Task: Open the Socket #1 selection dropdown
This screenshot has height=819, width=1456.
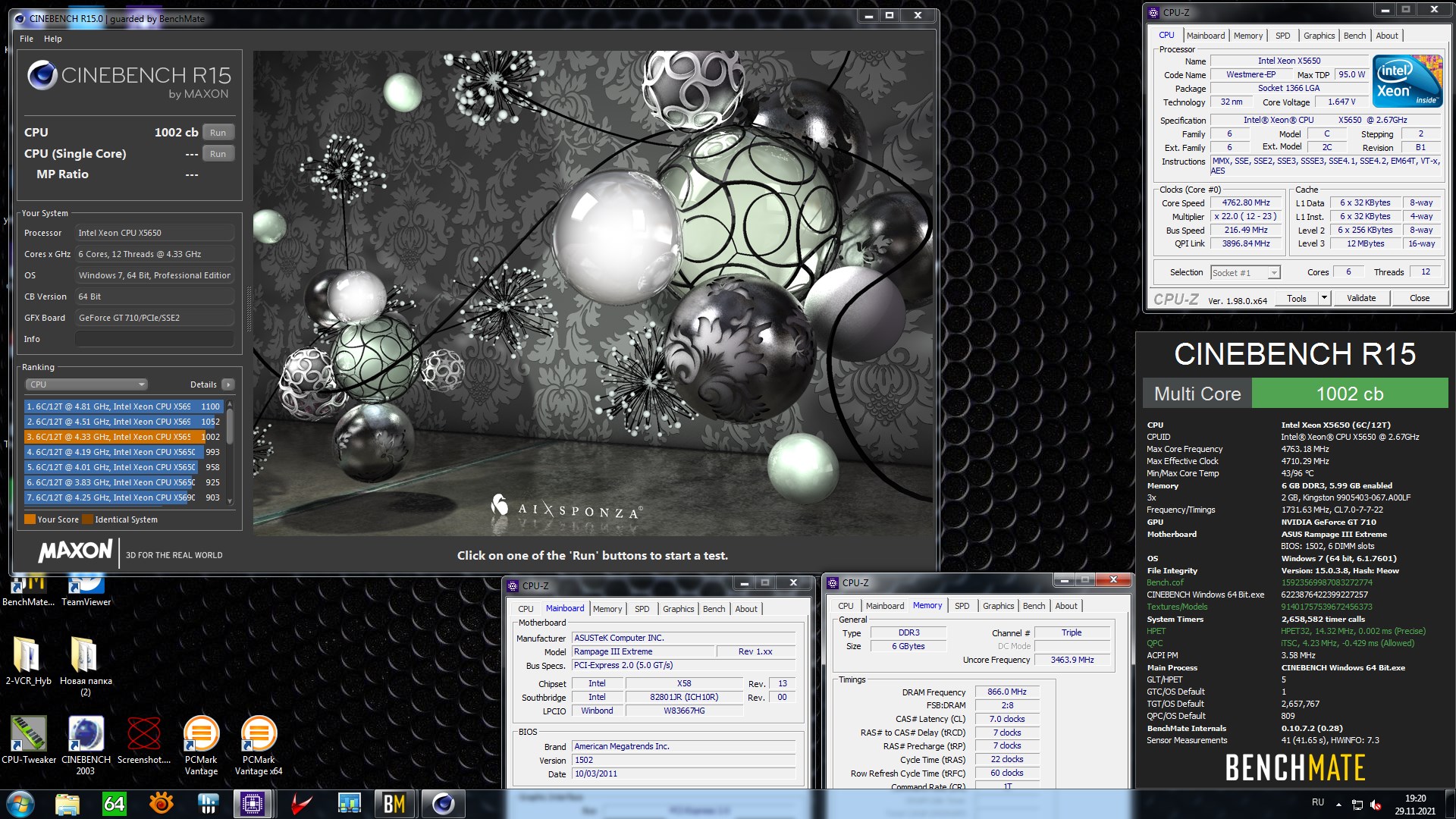Action: coord(1245,272)
